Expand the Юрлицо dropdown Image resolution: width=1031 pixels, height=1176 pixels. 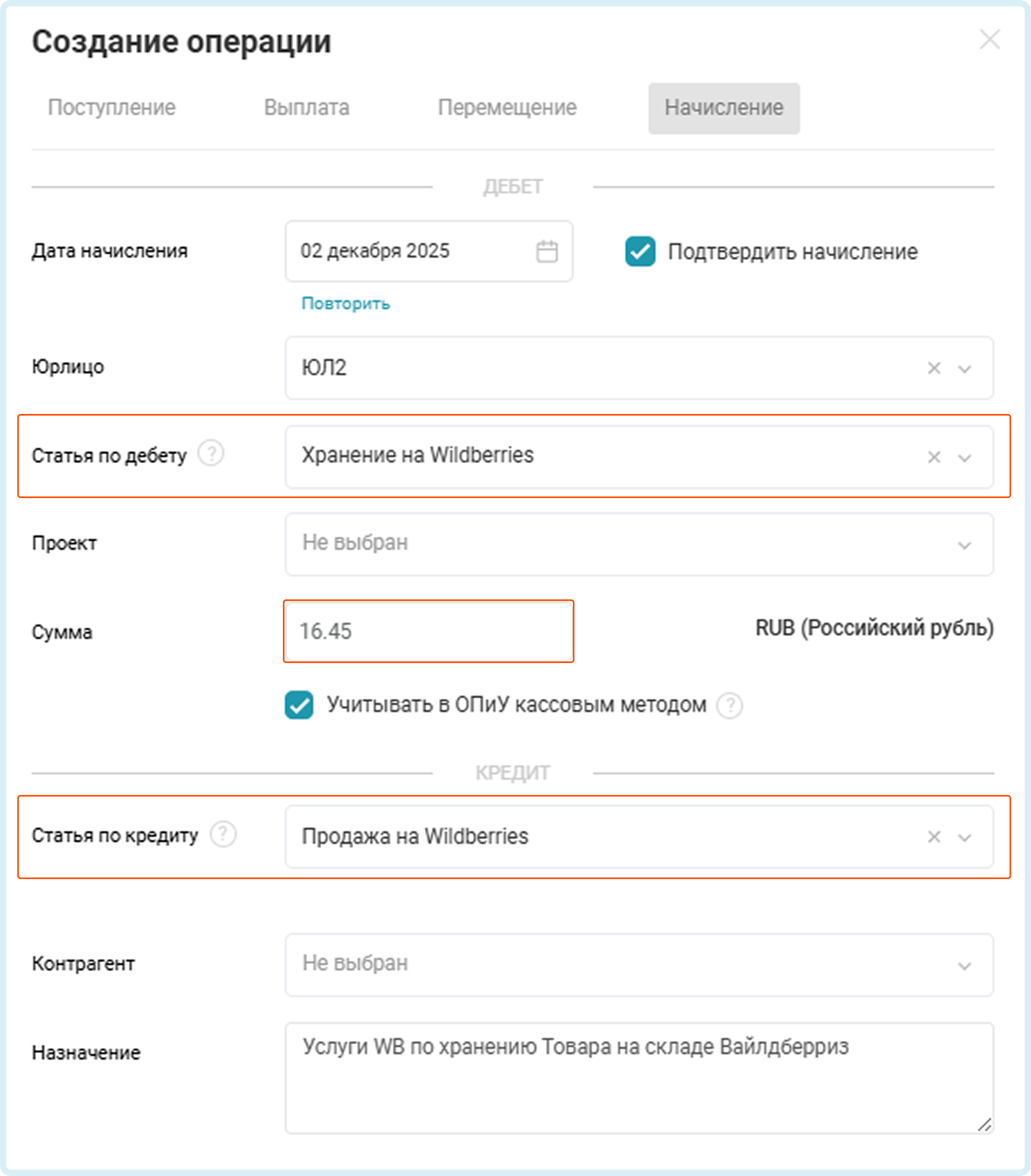coord(965,368)
